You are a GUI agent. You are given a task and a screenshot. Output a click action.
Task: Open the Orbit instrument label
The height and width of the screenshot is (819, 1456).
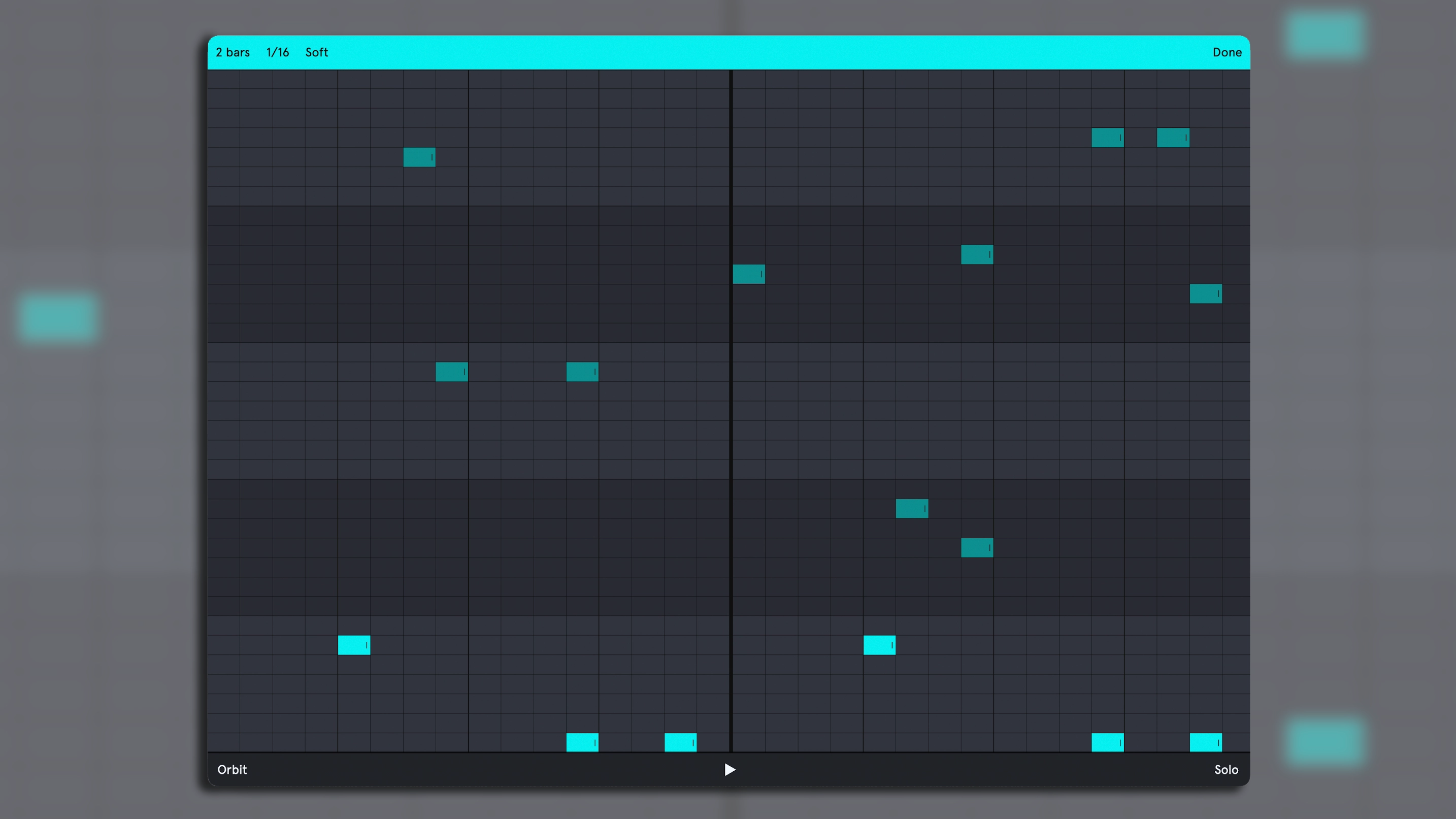pos(233,769)
